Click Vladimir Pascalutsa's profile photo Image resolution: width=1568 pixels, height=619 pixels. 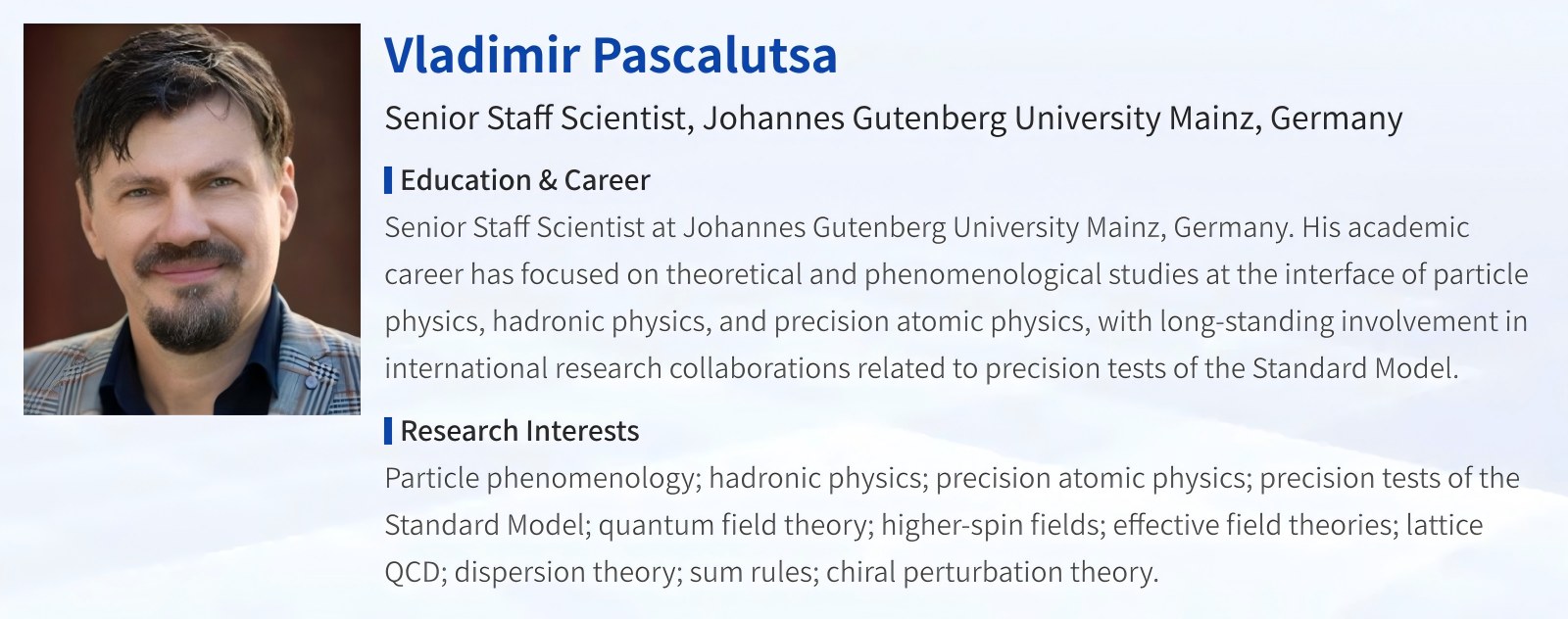pos(192,219)
